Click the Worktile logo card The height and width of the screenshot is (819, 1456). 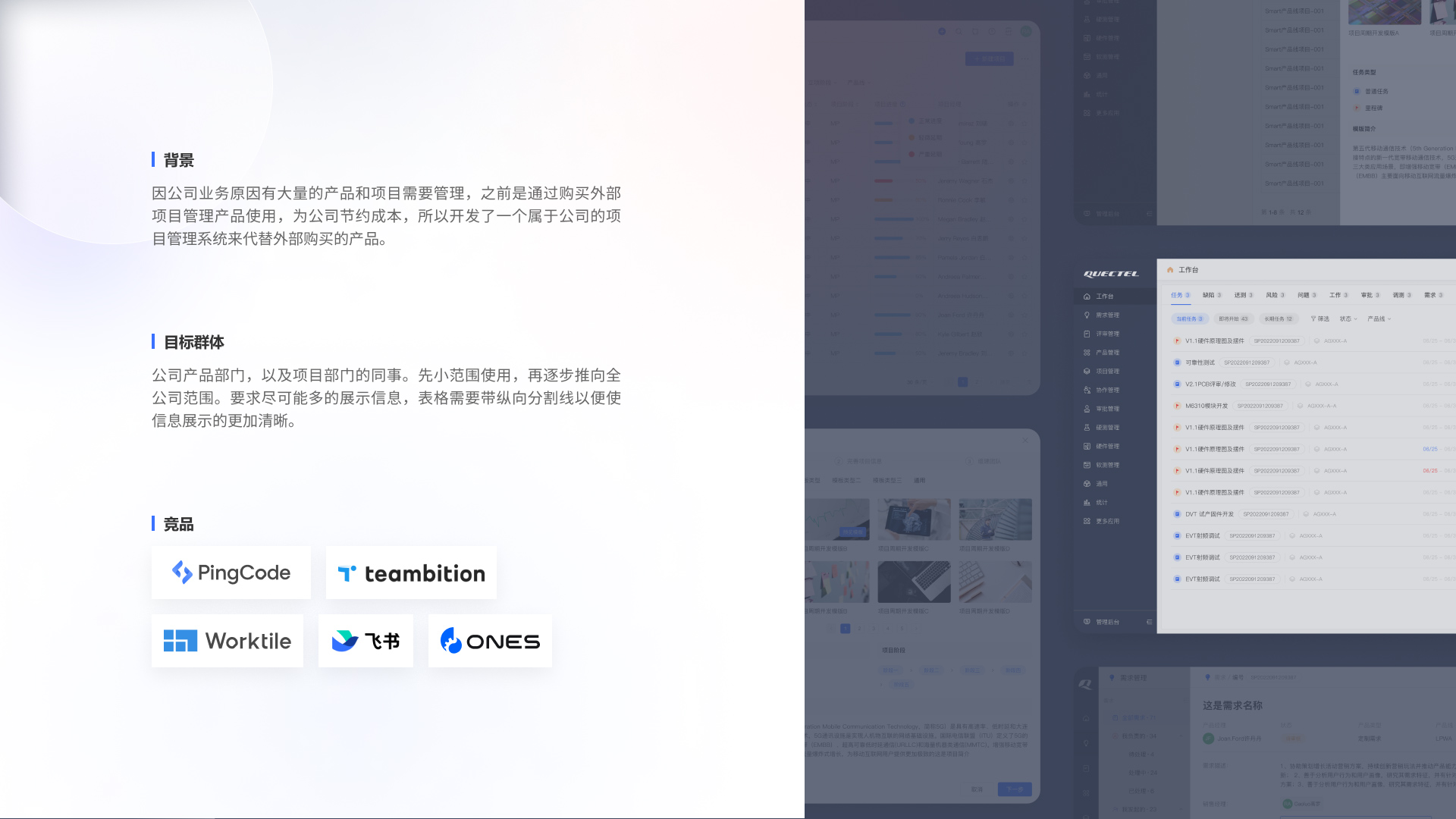click(x=227, y=641)
